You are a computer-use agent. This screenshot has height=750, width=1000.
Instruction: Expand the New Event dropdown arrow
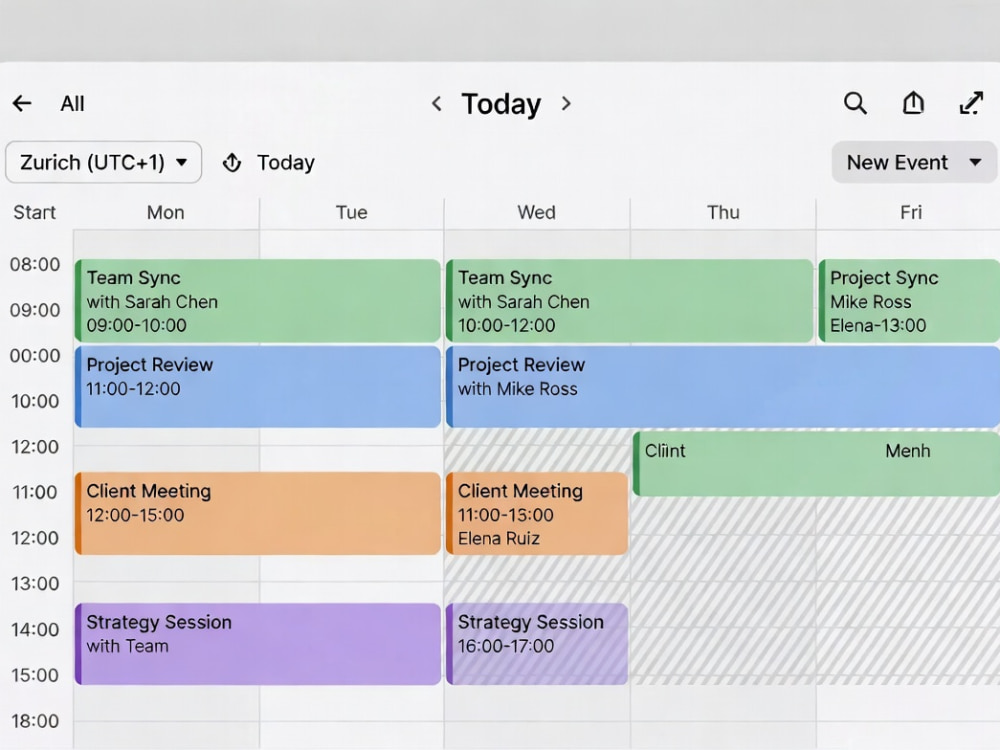coord(975,163)
